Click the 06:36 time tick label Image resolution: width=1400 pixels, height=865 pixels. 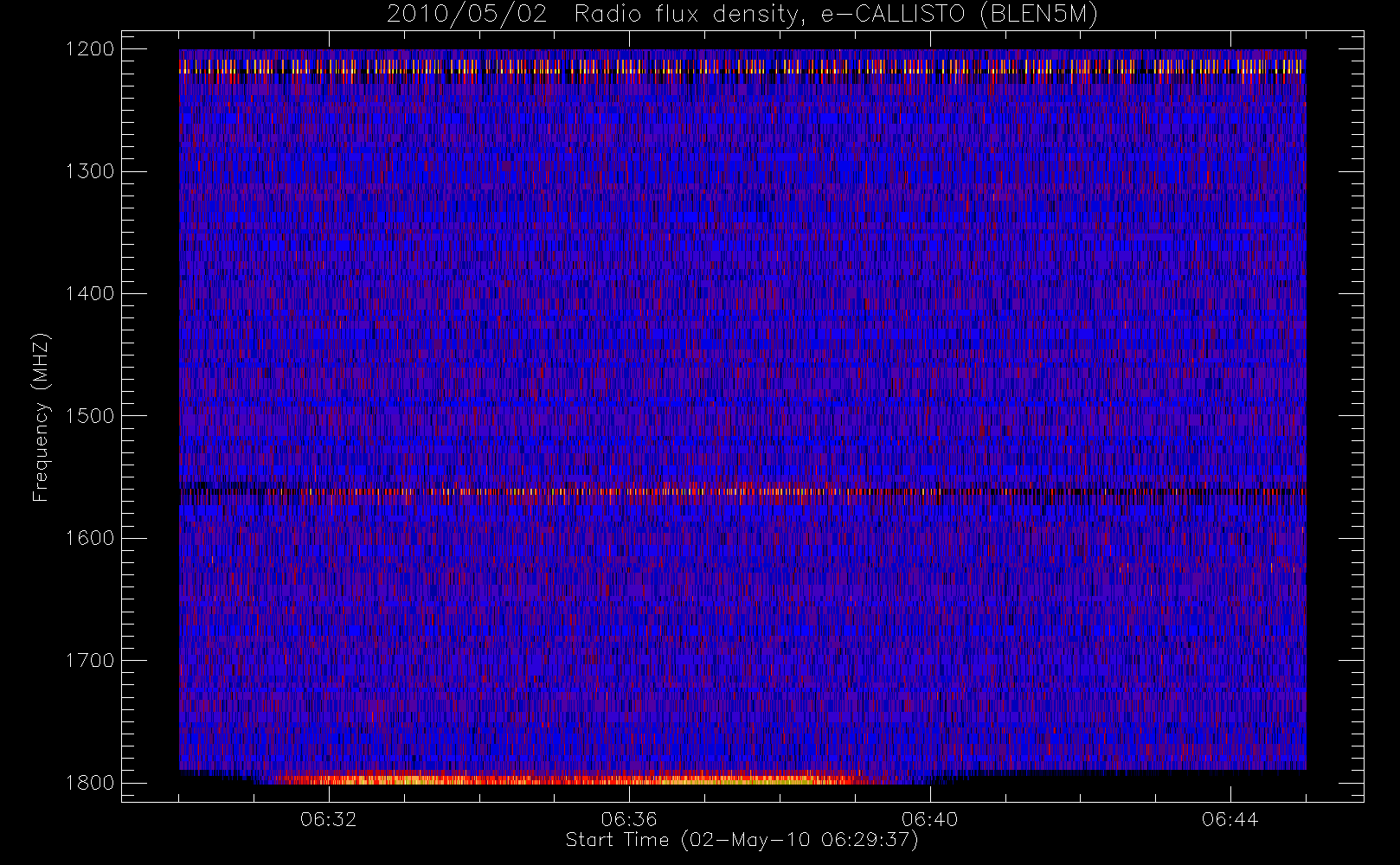629,819
